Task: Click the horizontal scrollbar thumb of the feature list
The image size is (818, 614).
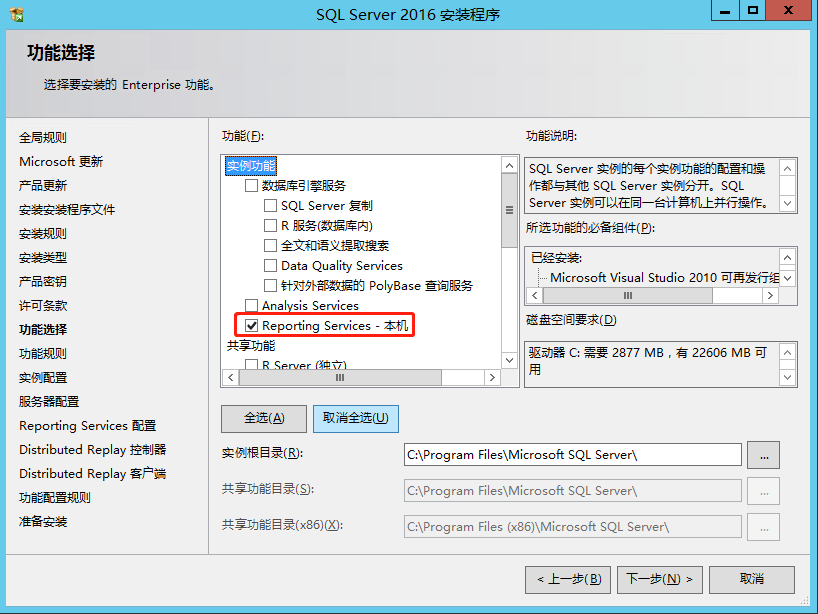Action: (x=340, y=377)
